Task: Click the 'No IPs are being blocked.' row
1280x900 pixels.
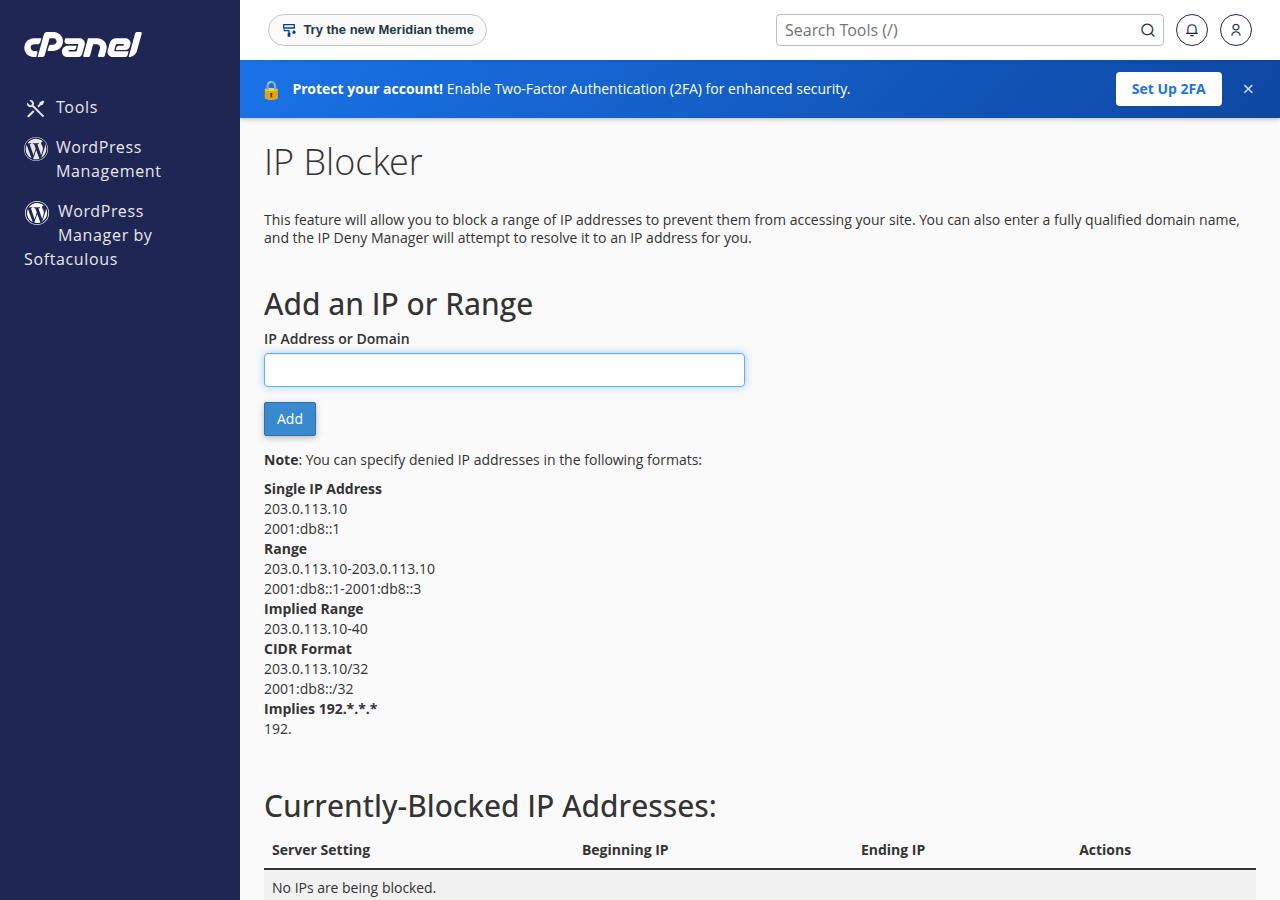Action: 760,887
